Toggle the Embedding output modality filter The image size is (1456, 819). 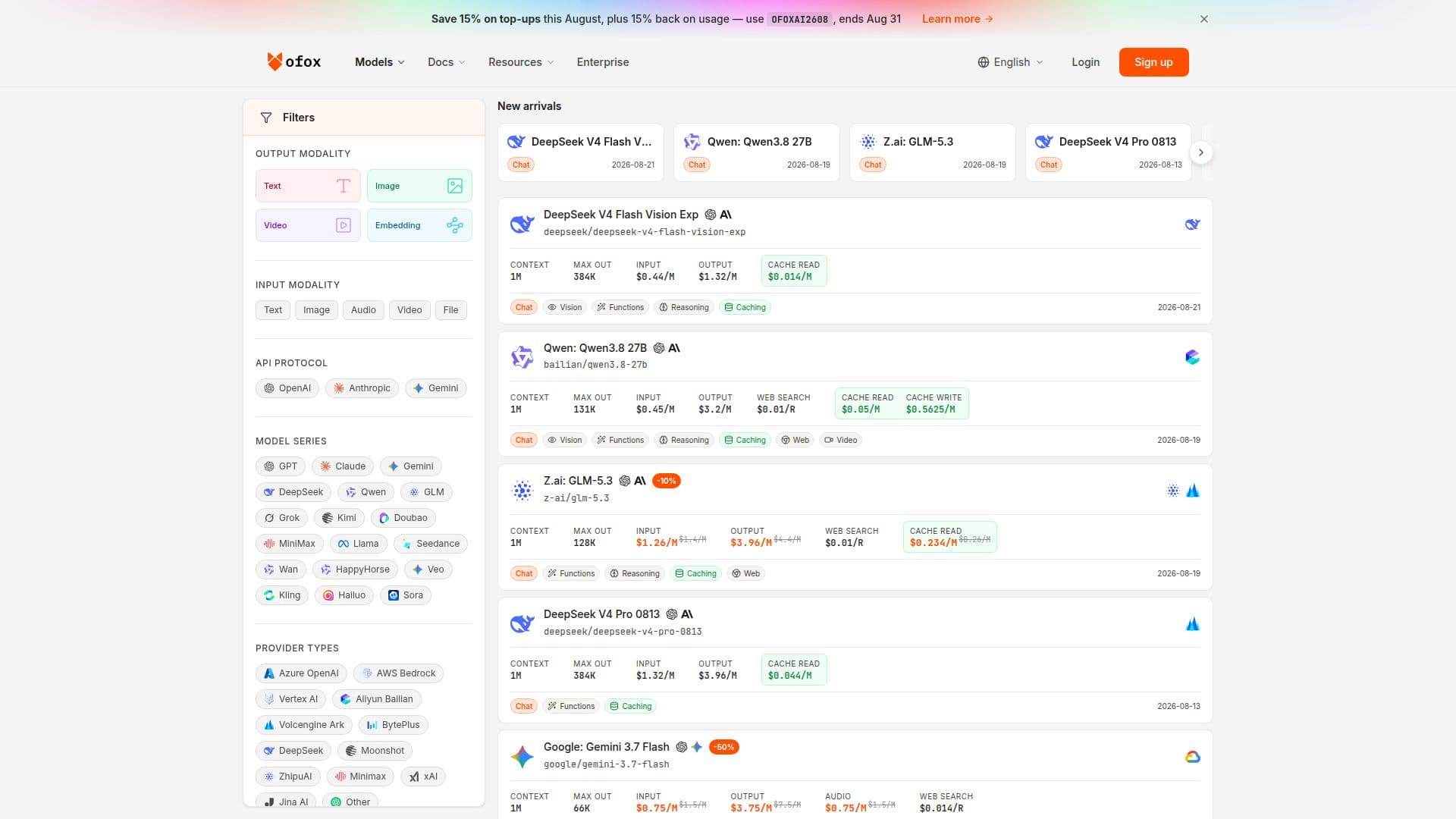point(419,225)
